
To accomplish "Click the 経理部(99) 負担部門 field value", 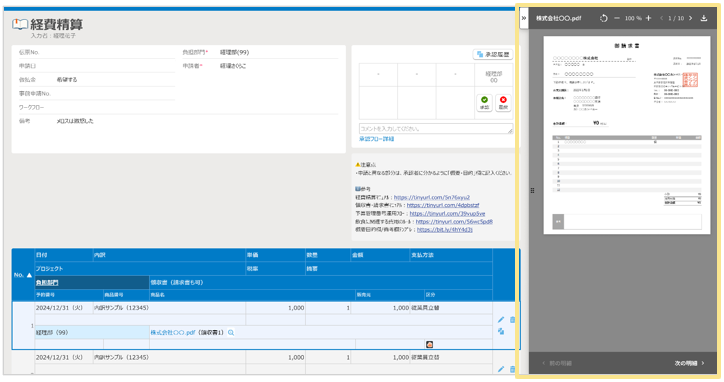I will 235,52.
